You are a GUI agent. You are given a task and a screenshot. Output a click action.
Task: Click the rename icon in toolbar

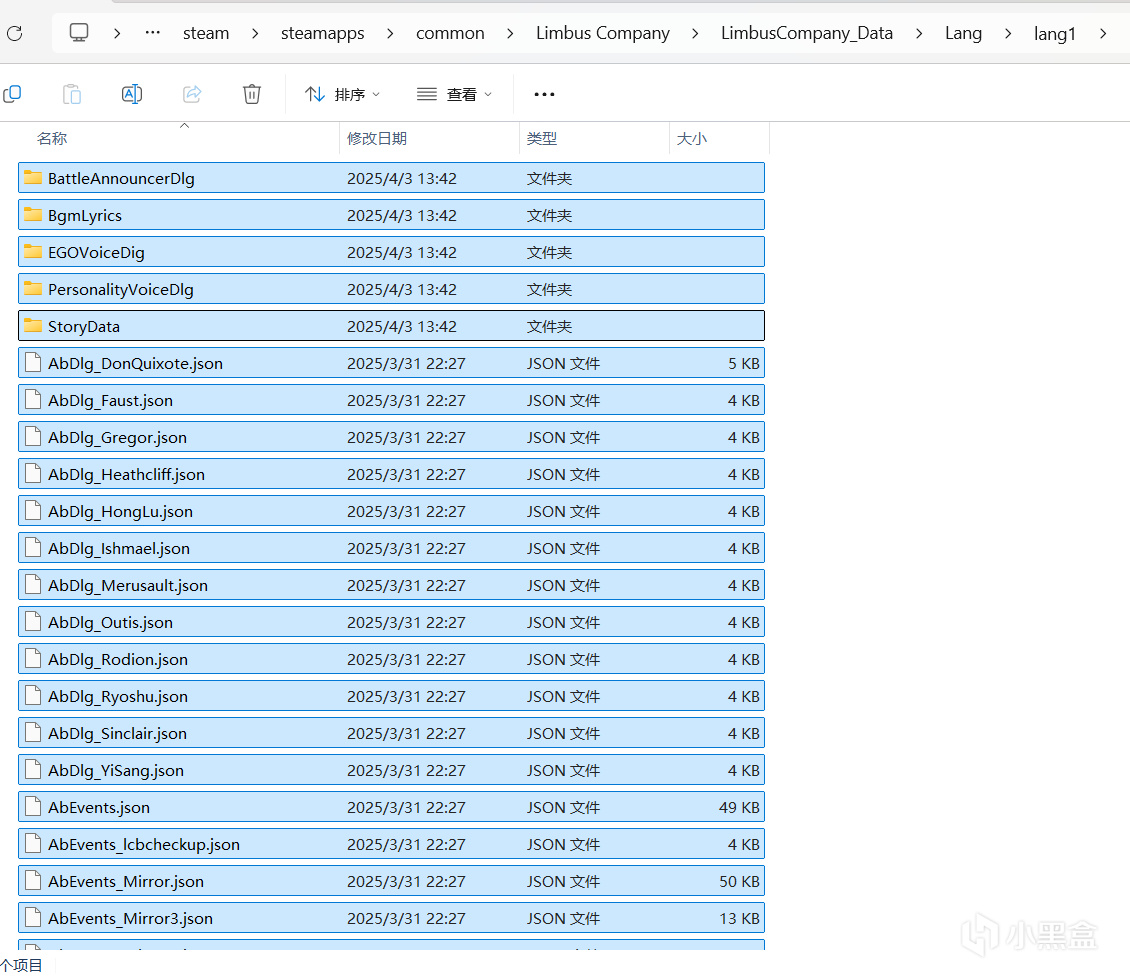(132, 94)
